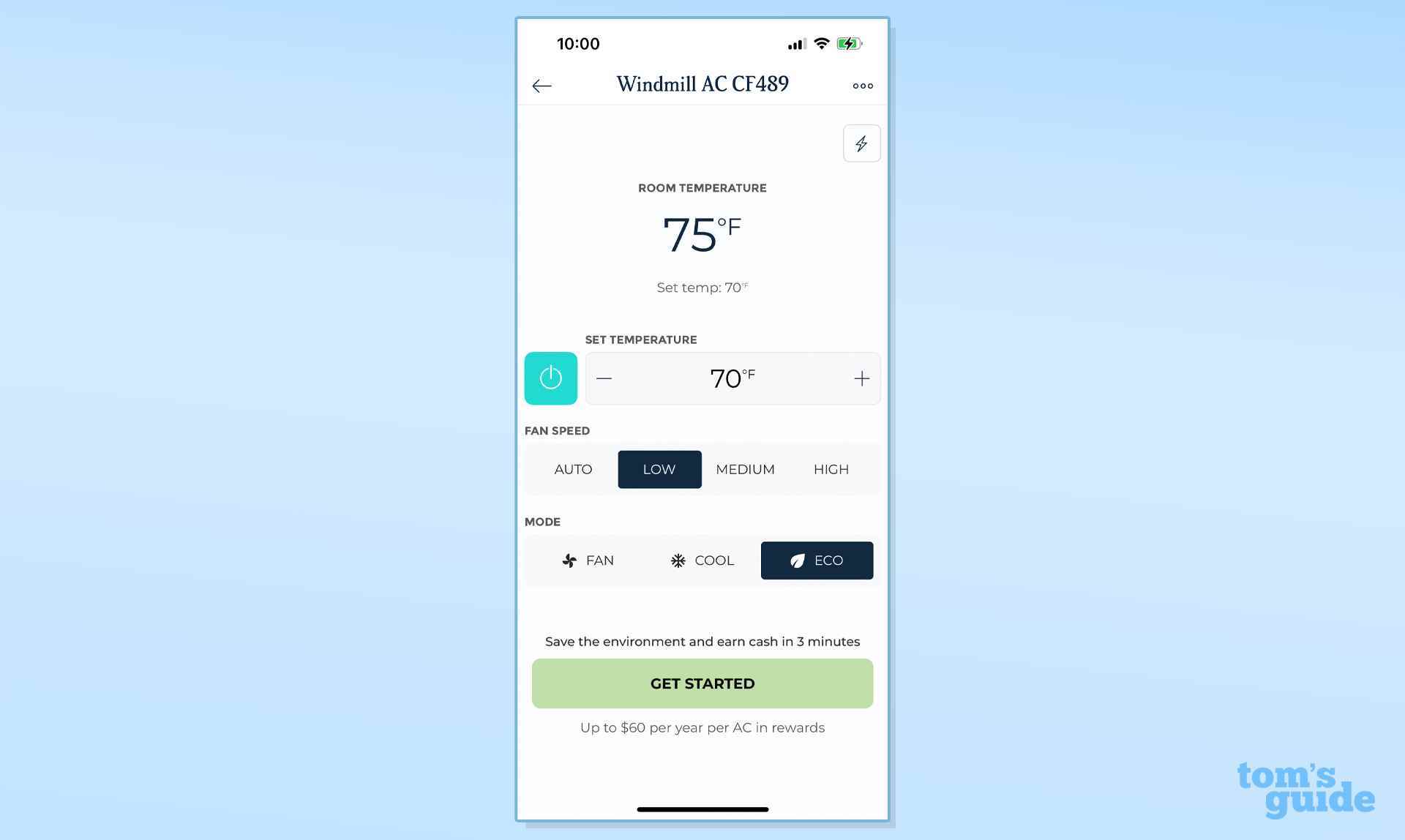Image resolution: width=1405 pixels, height=840 pixels.
Task: Tap the set temperature input field
Action: 731,378
